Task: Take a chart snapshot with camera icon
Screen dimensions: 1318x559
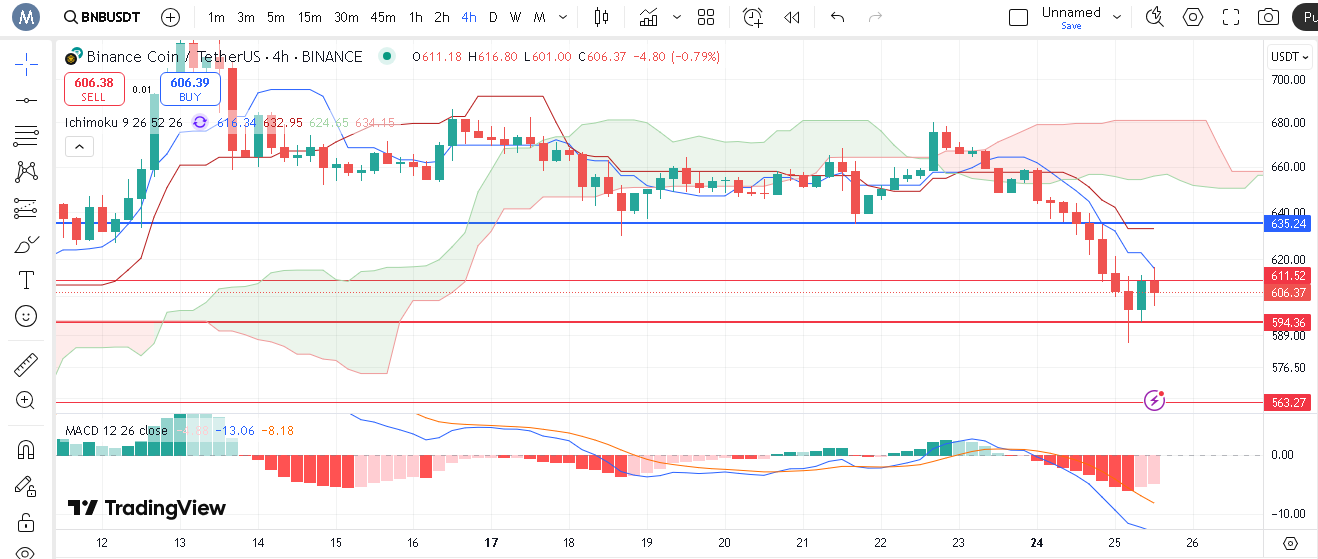Action: 1269,17
